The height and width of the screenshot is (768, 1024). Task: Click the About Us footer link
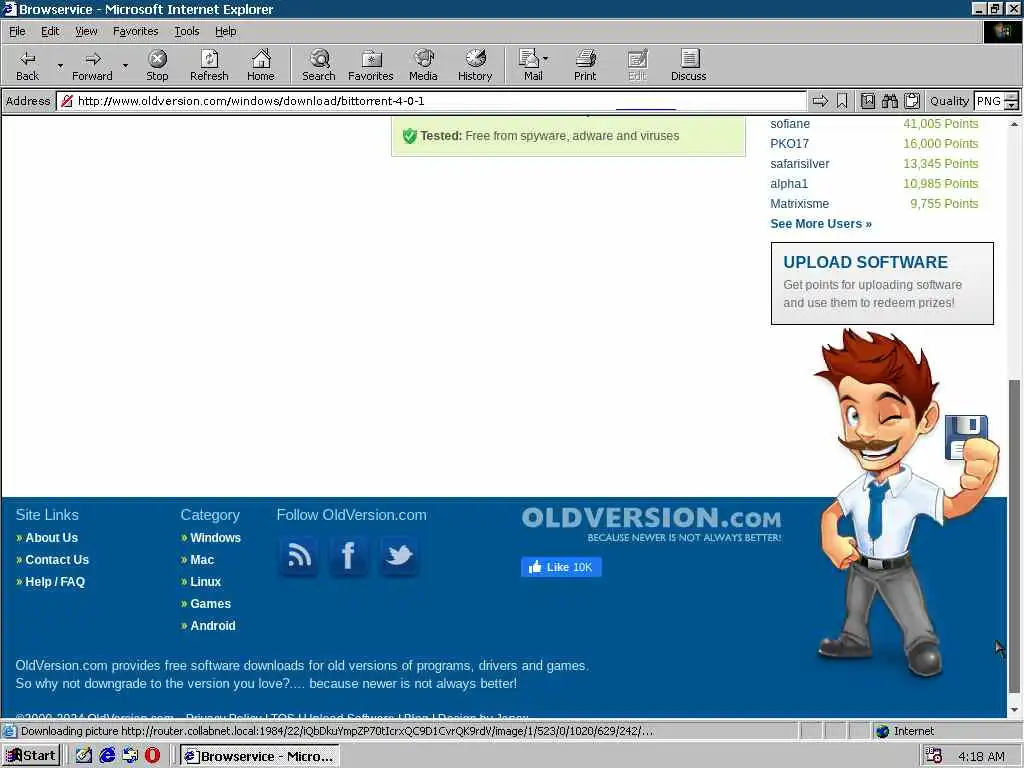point(52,537)
